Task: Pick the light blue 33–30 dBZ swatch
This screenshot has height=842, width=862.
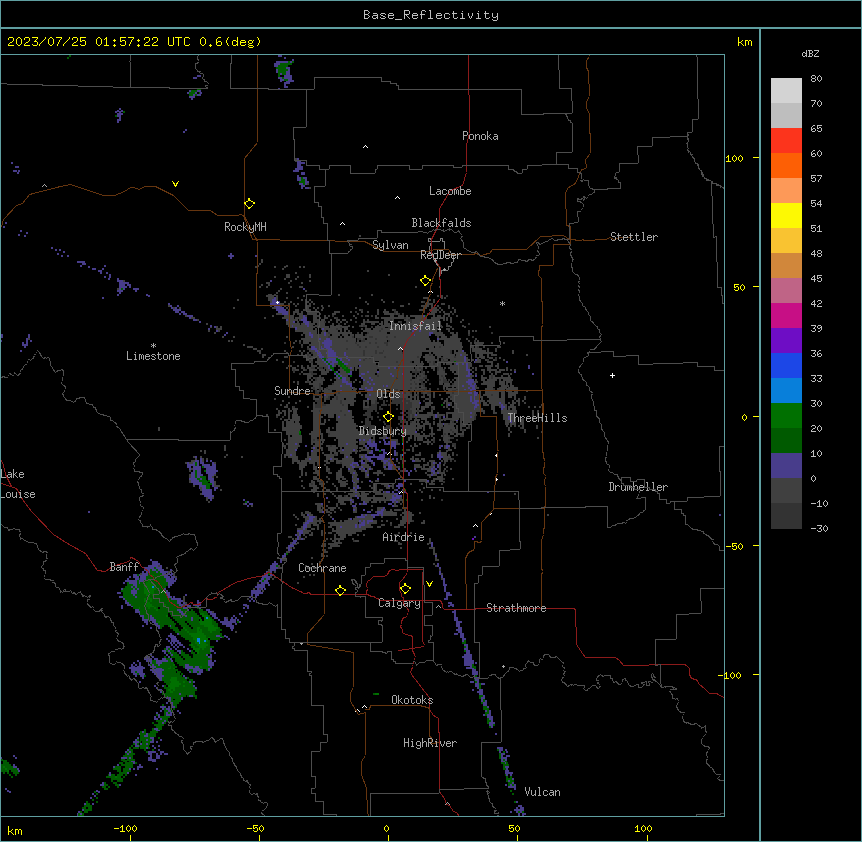Action: 786,391
